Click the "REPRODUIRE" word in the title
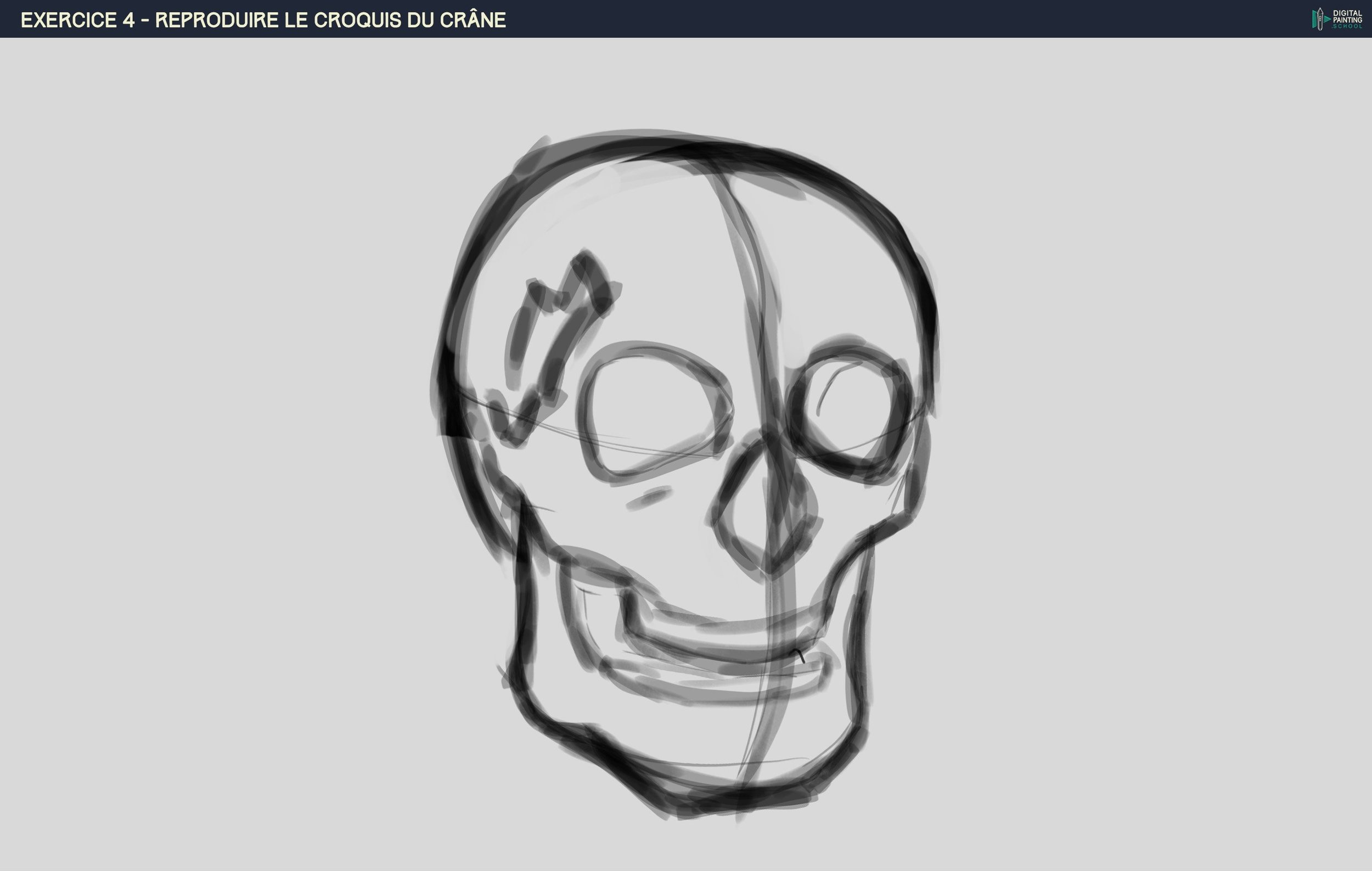Screen dimensions: 1372x871 pyautogui.click(x=217, y=20)
